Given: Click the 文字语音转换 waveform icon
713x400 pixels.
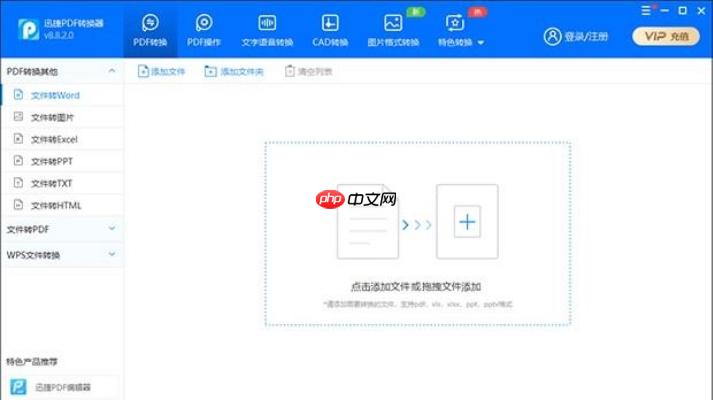Looking at the screenshot, I should [x=267, y=23].
